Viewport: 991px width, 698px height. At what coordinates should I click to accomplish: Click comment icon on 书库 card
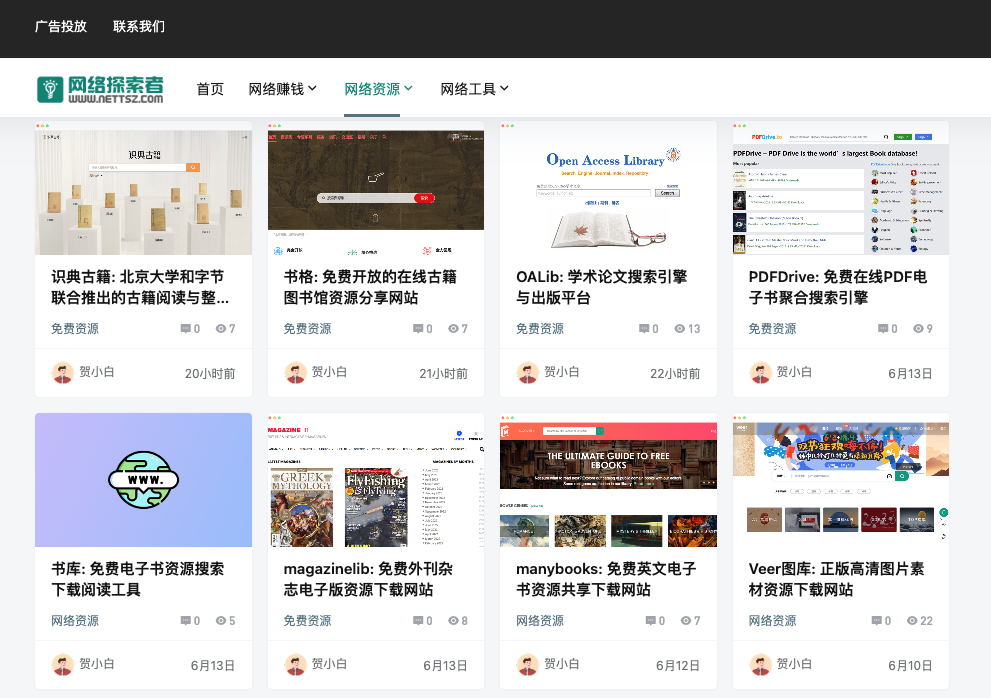186,621
